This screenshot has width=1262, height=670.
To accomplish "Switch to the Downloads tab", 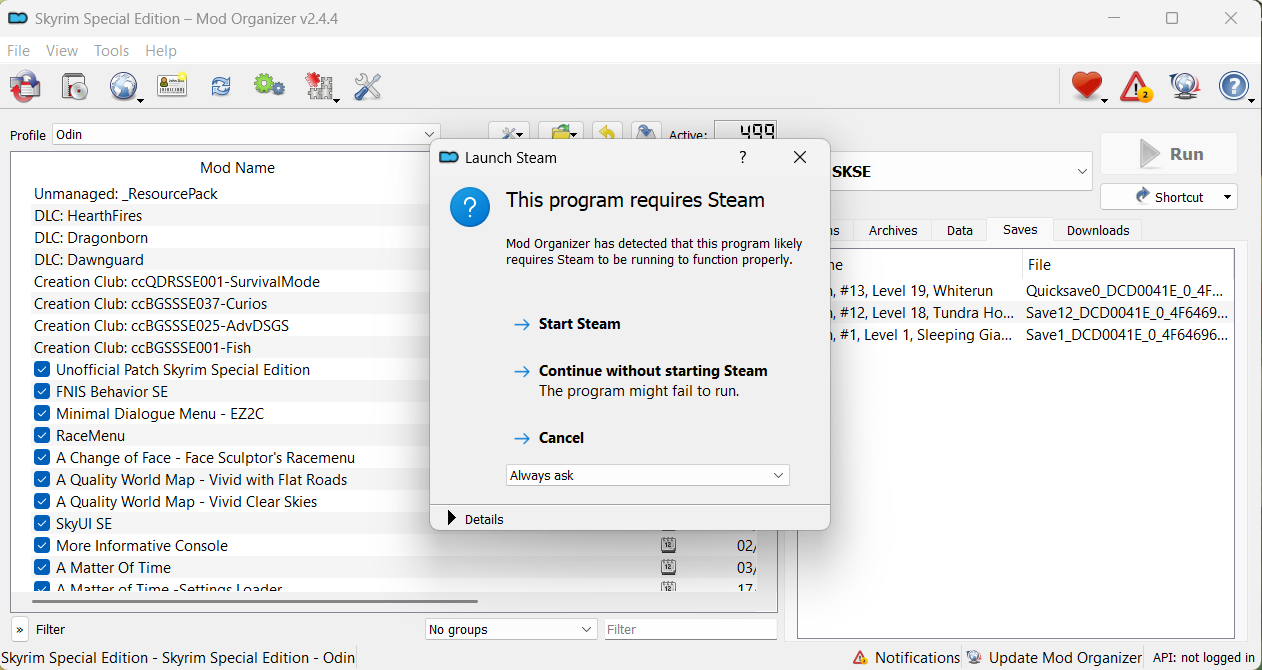I will coord(1098,230).
